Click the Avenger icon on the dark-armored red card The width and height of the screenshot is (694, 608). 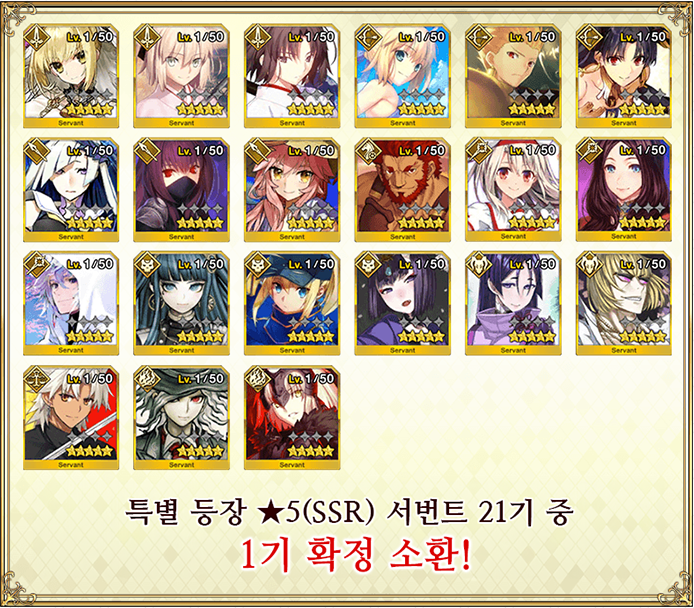(x=258, y=378)
